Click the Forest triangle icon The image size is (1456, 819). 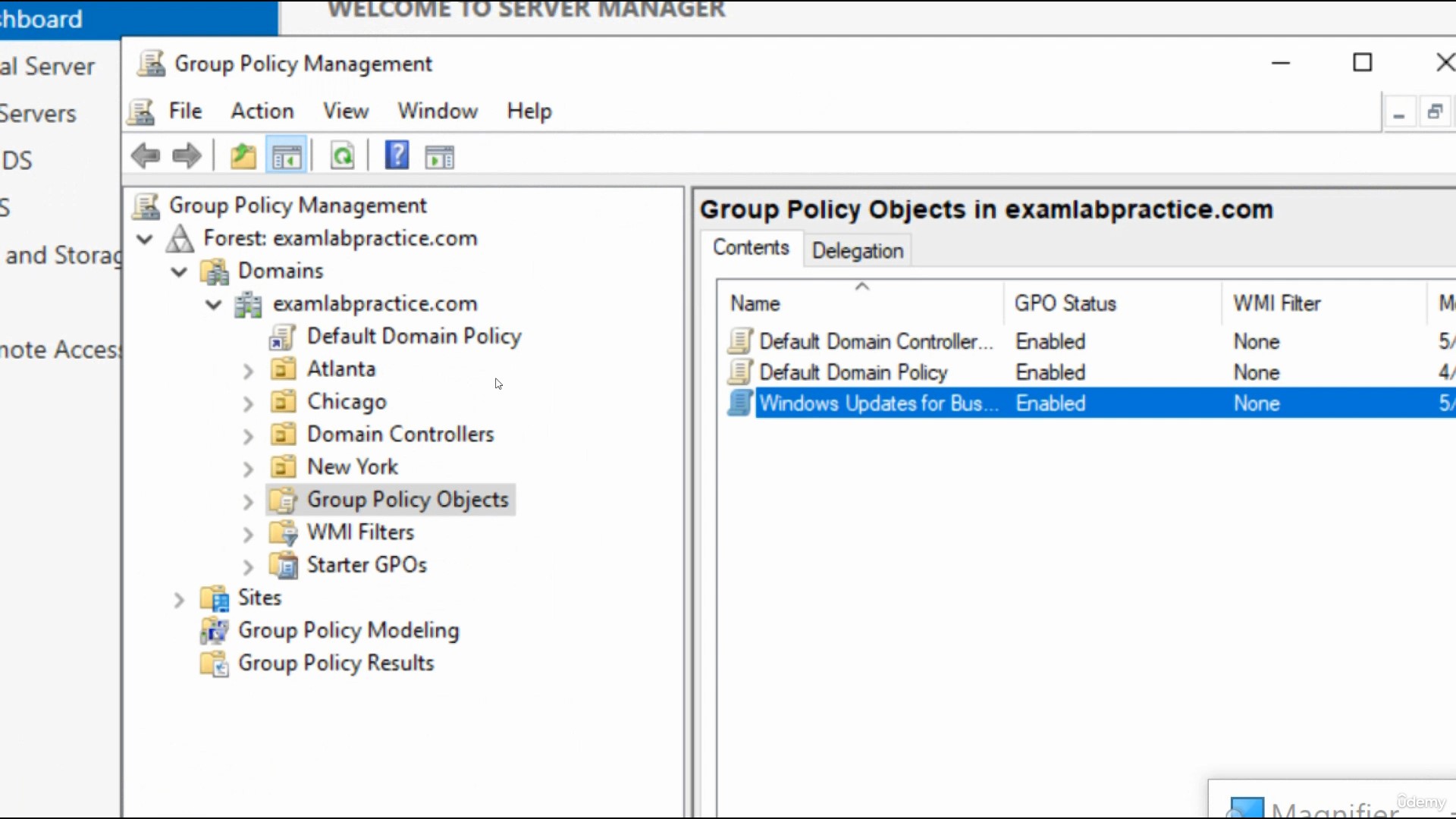tap(180, 238)
